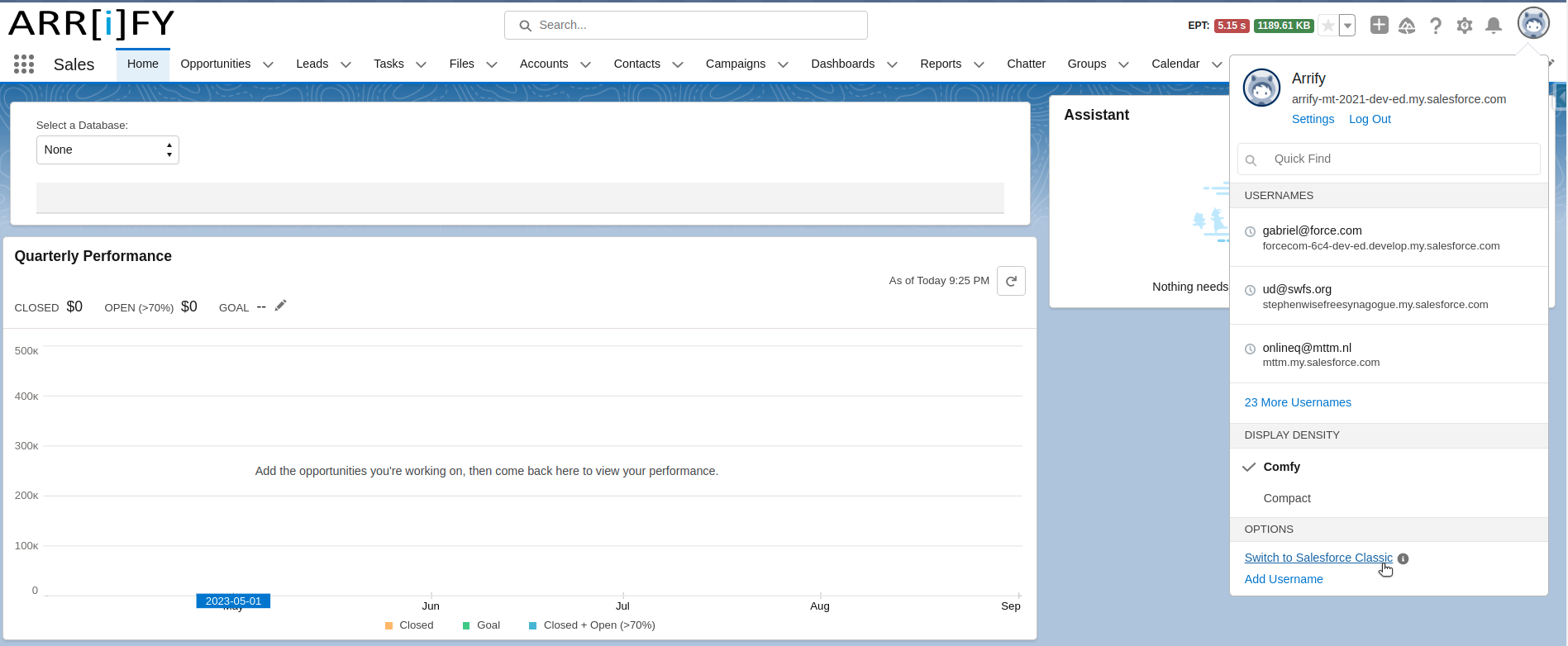Viewport: 1568px width, 646px height.
Task: Click clock icon next to ud@swfs.org
Action: coord(1251,291)
